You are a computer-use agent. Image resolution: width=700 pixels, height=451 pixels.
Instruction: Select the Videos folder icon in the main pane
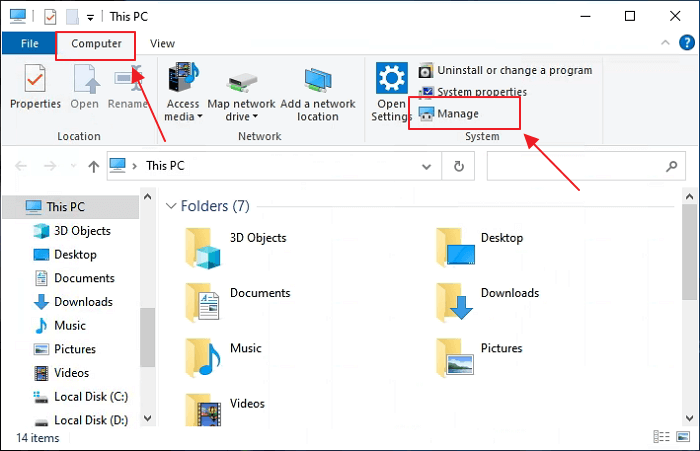pos(203,411)
